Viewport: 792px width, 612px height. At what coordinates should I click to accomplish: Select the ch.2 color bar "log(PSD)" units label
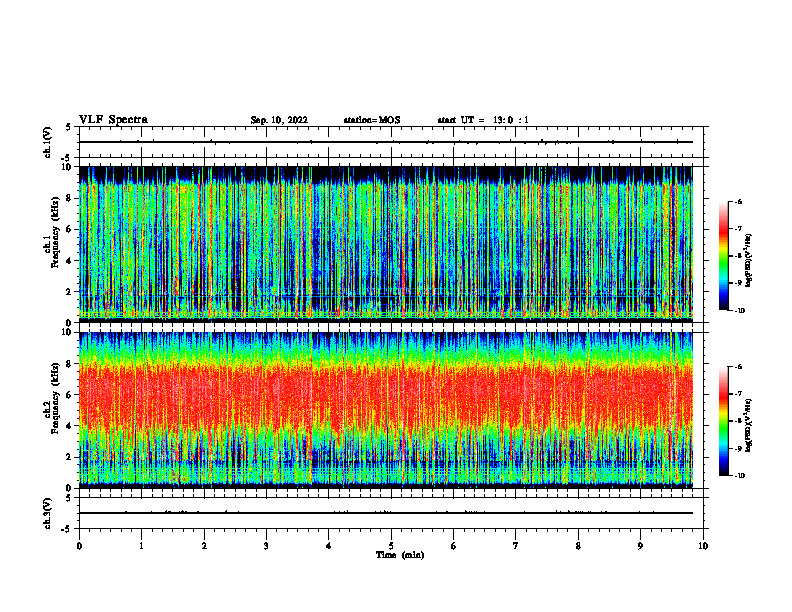click(x=749, y=424)
